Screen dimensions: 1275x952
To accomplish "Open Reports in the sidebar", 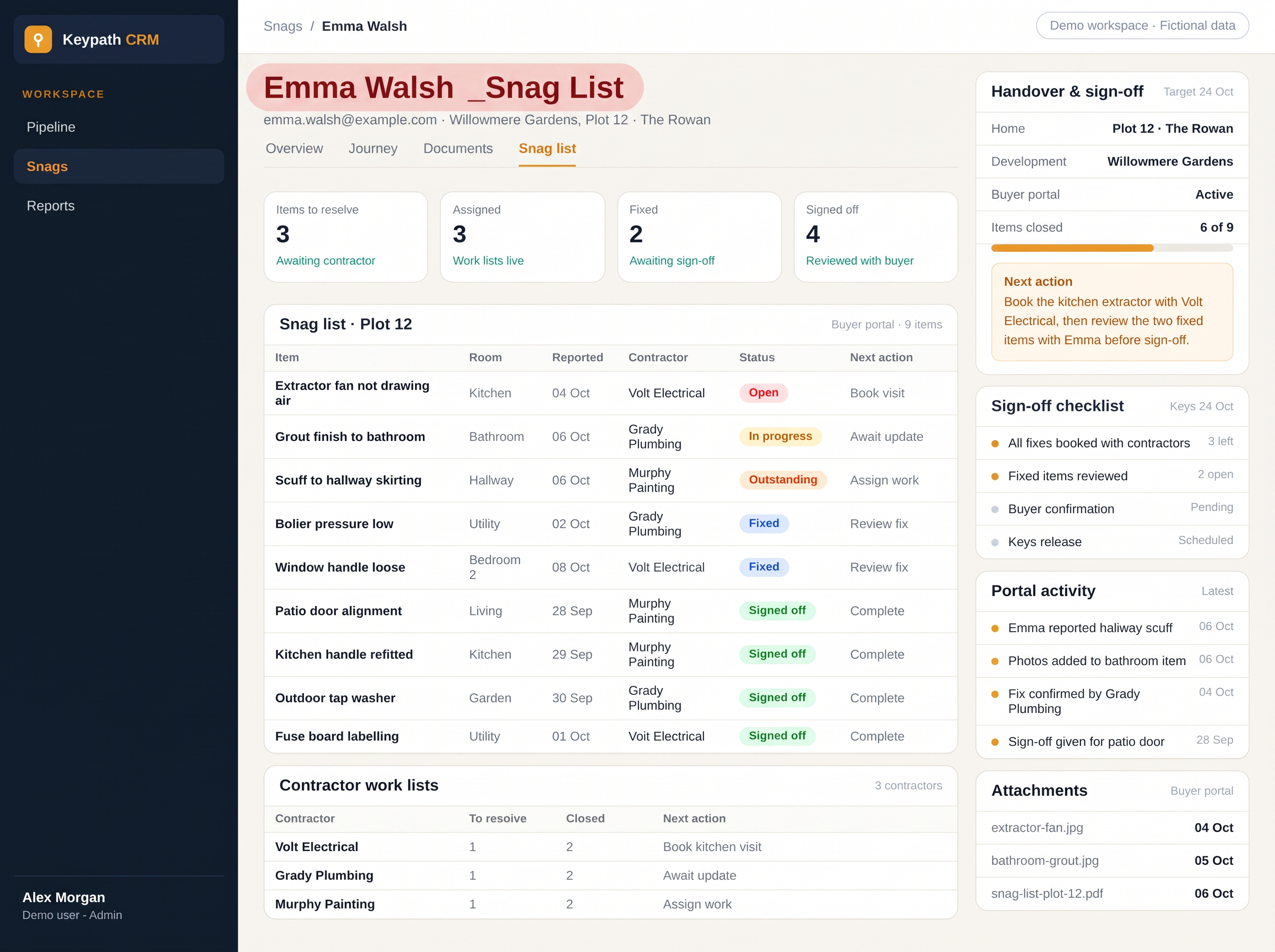I will tap(118, 206).
